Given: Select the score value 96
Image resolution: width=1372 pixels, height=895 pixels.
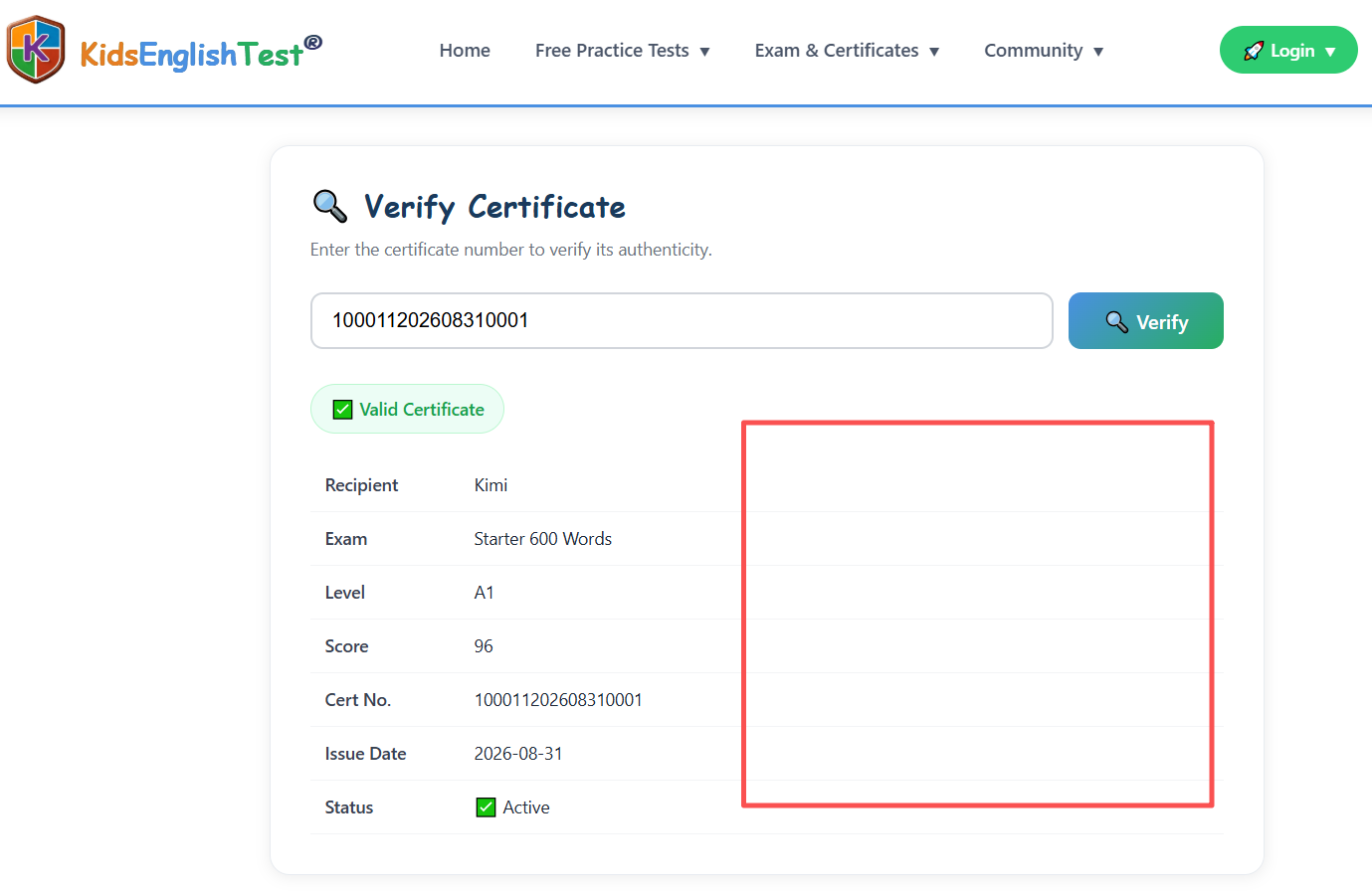Looking at the screenshot, I should click(484, 646).
